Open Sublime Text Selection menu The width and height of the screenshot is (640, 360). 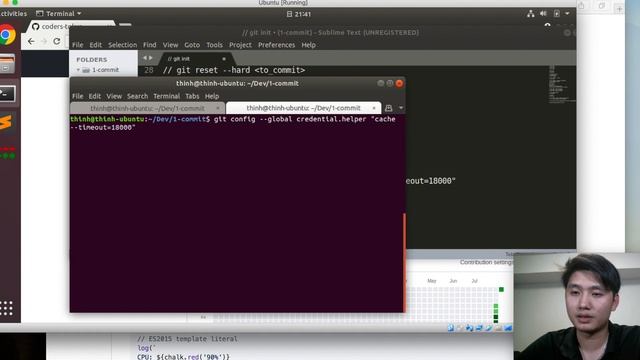coord(122,45)
